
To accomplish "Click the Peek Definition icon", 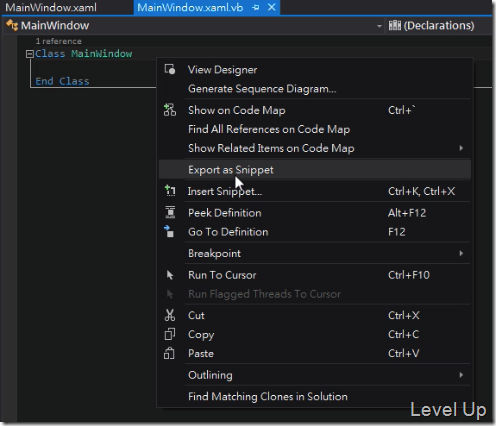I will click(x=170, y=212).
